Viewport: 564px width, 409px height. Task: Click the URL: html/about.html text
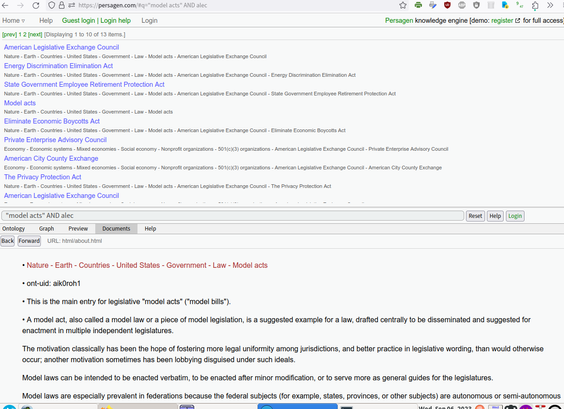(74, 241)
